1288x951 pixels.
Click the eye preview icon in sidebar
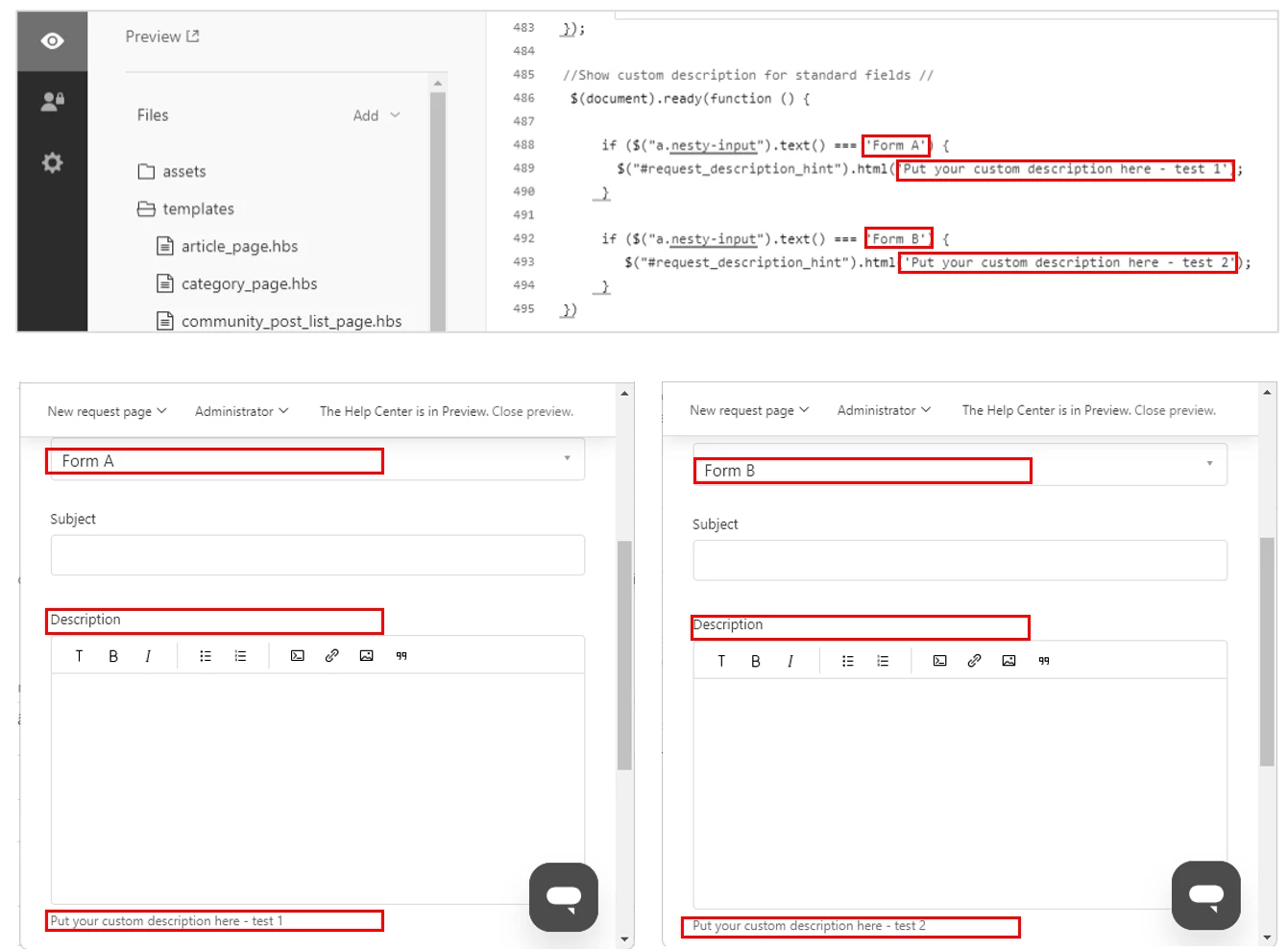[53, 40]
